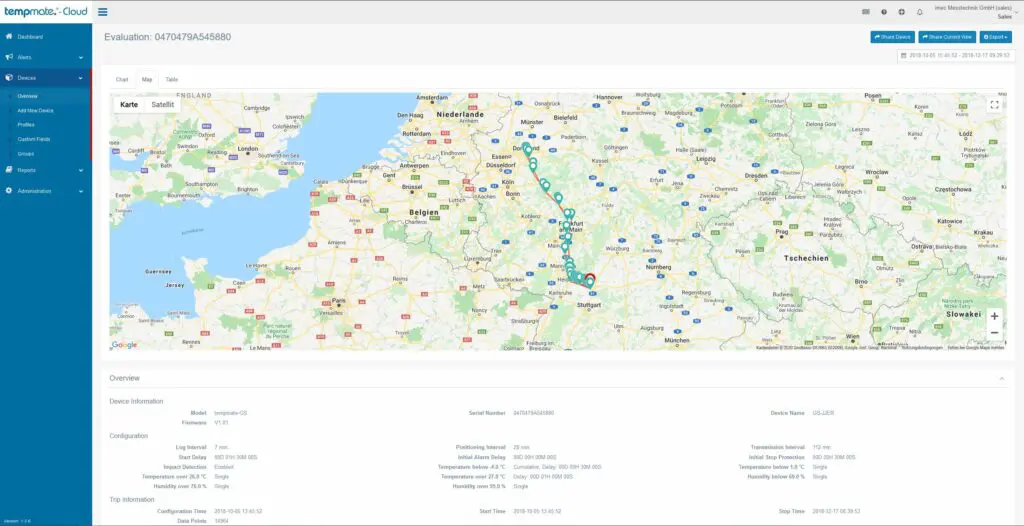Click the Serial Number value 0470479A545880
Image resolution: width=1024 pixels, height=526 pixels.
point(534,413)
